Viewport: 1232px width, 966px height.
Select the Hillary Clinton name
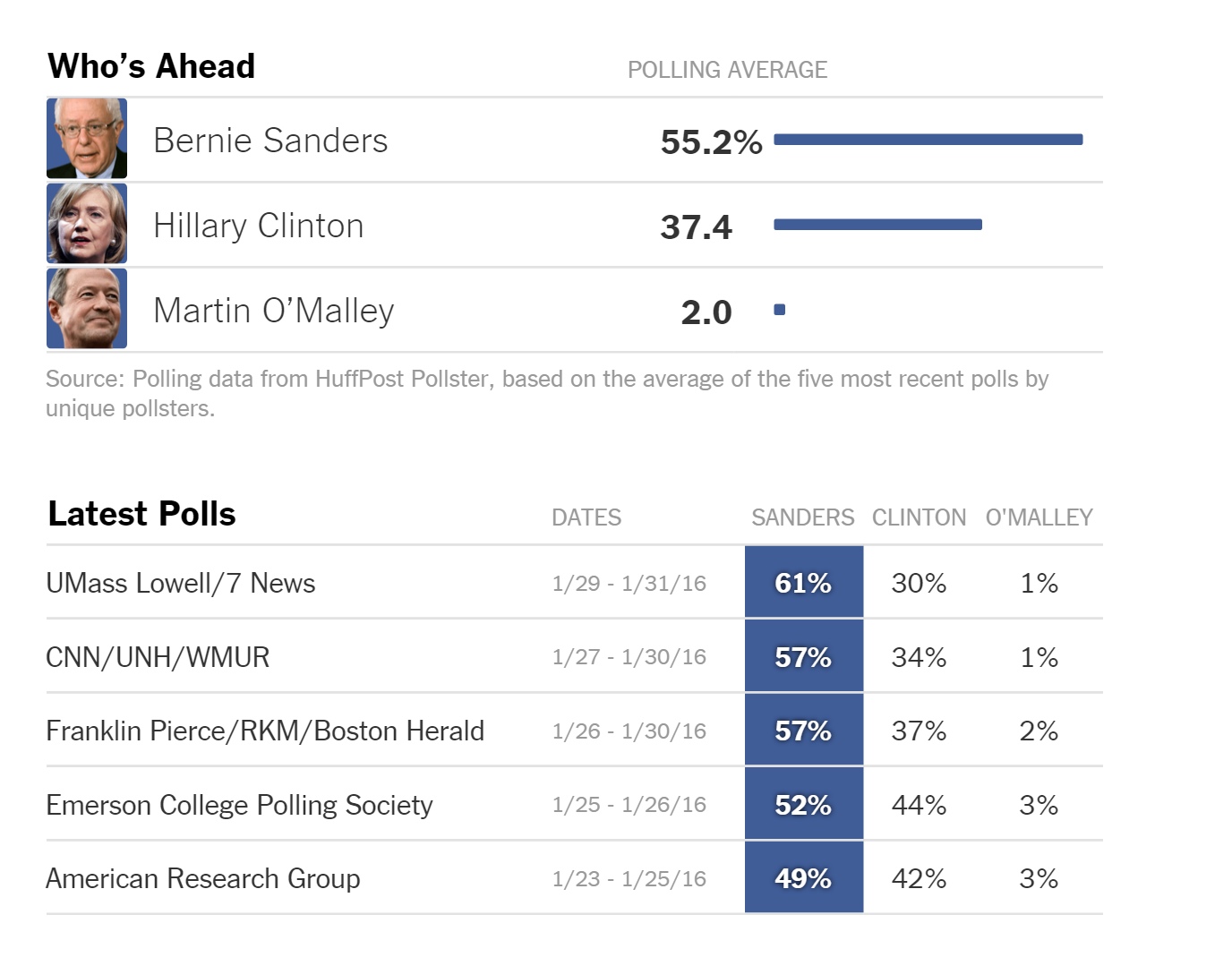pos(259,226)
